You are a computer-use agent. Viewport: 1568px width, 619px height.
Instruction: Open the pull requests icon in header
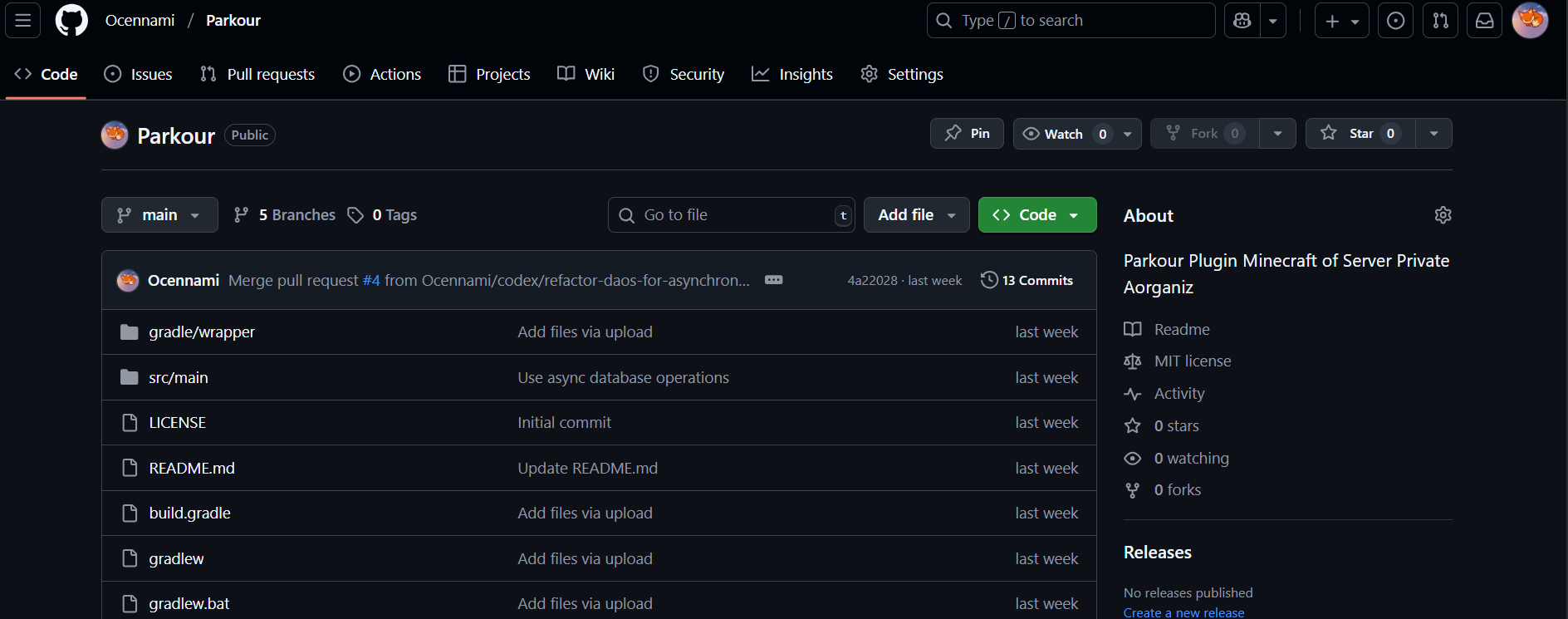pyautogui.click(x=1440, y=21)
